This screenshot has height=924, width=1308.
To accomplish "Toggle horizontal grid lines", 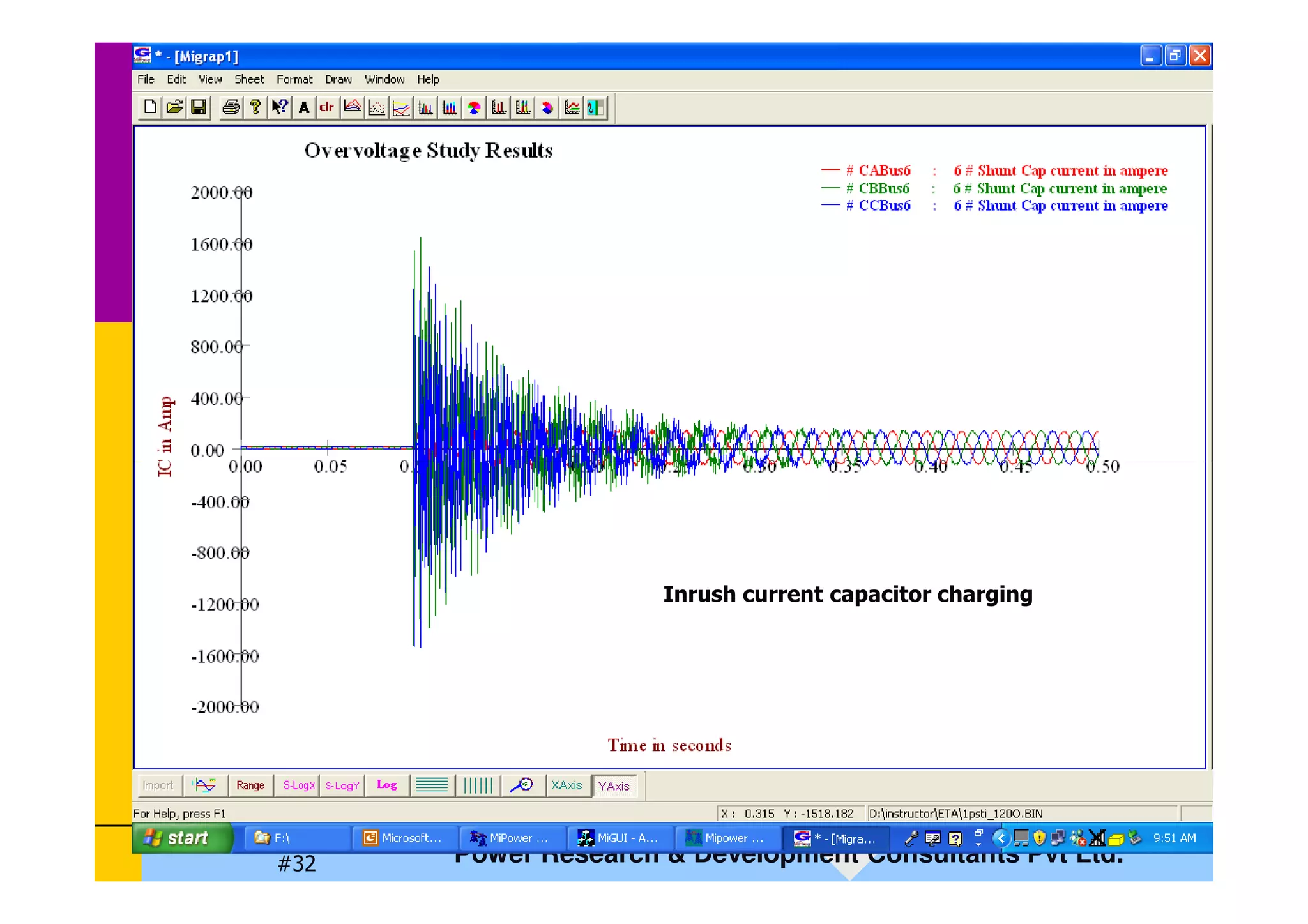I will [432, 785].
